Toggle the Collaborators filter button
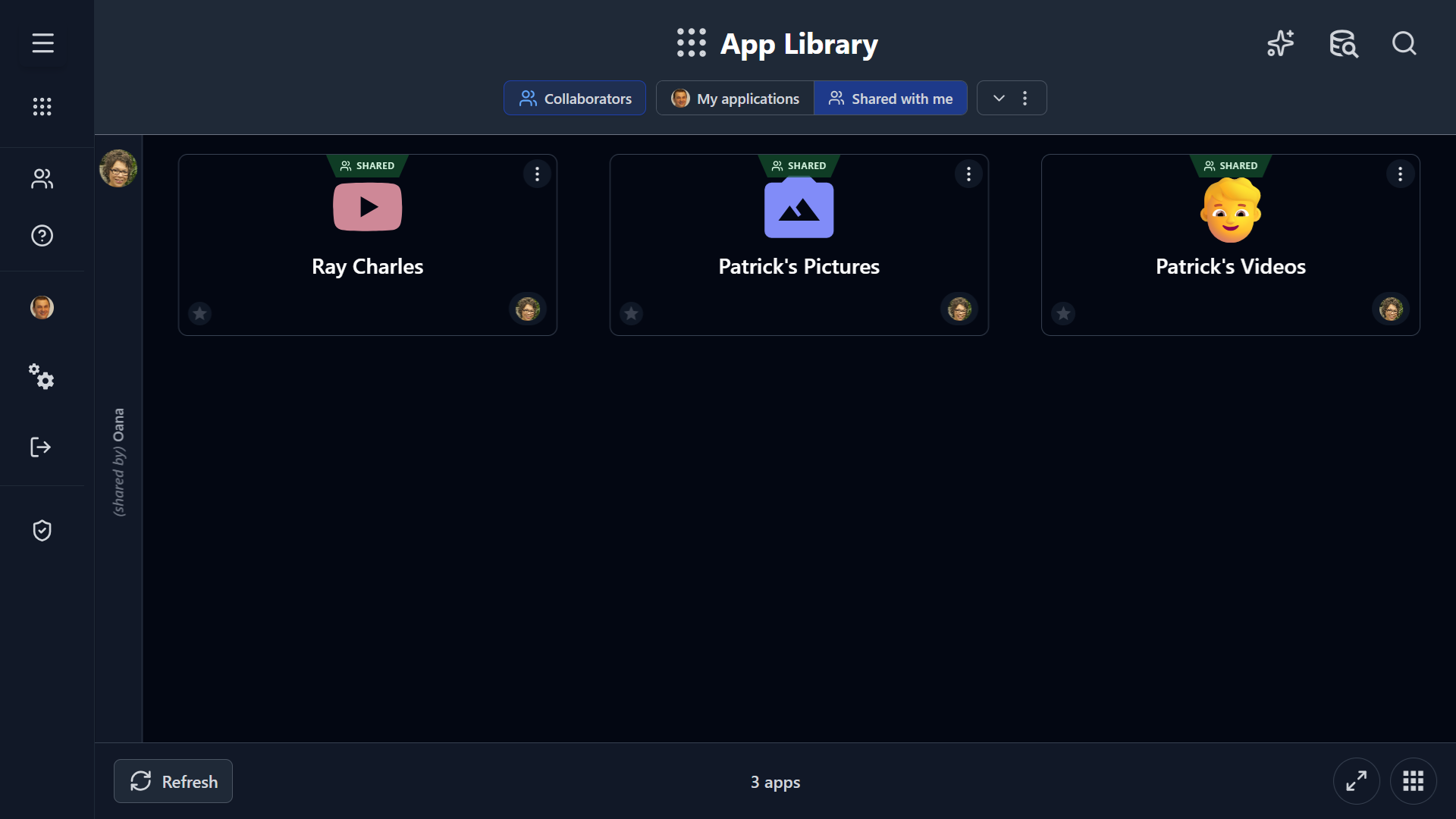Viewport: 1456px width, 819px height. pos(575,99)
